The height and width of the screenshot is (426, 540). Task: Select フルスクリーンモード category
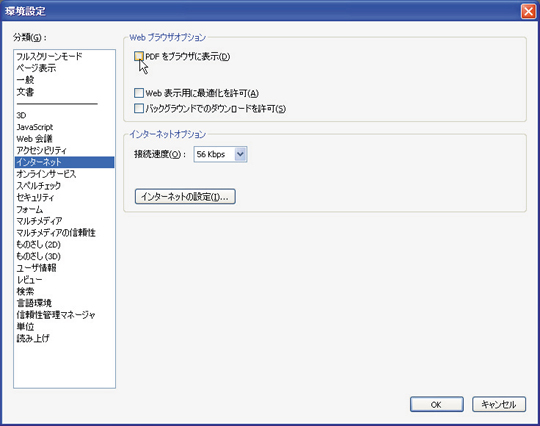(x=49, y=56)
